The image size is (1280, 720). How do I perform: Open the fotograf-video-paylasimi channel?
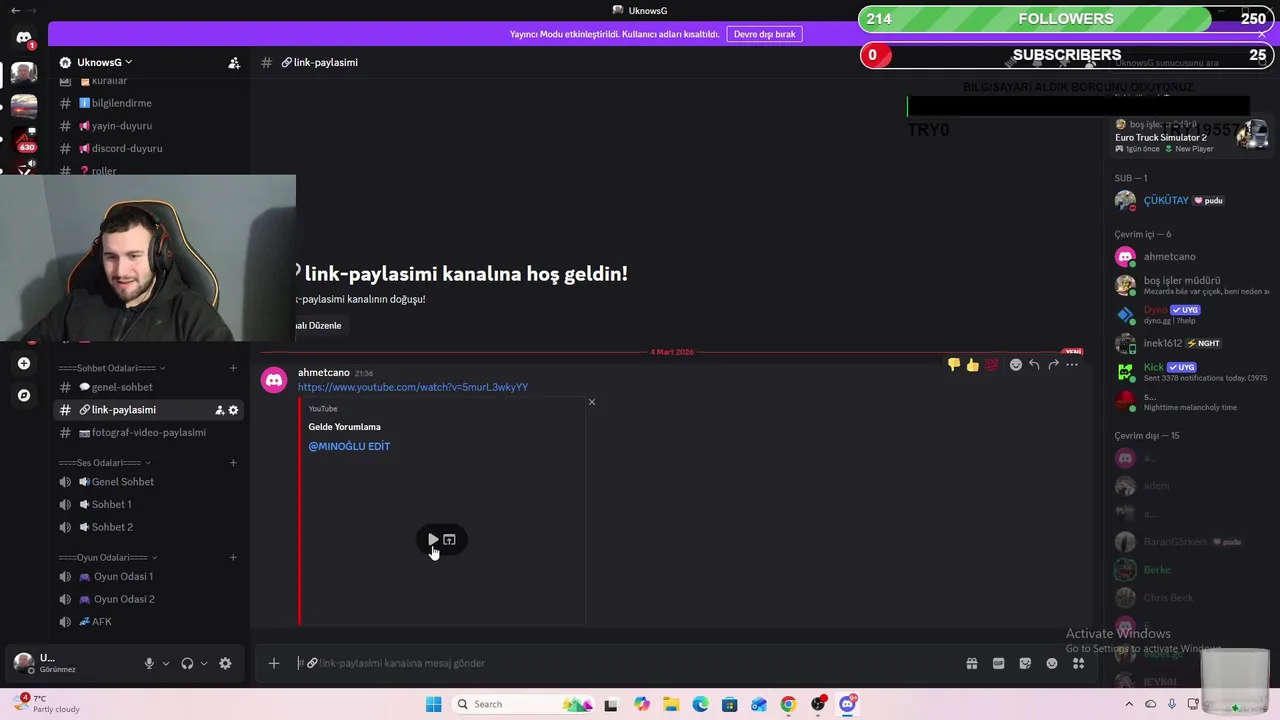(150, 433)
